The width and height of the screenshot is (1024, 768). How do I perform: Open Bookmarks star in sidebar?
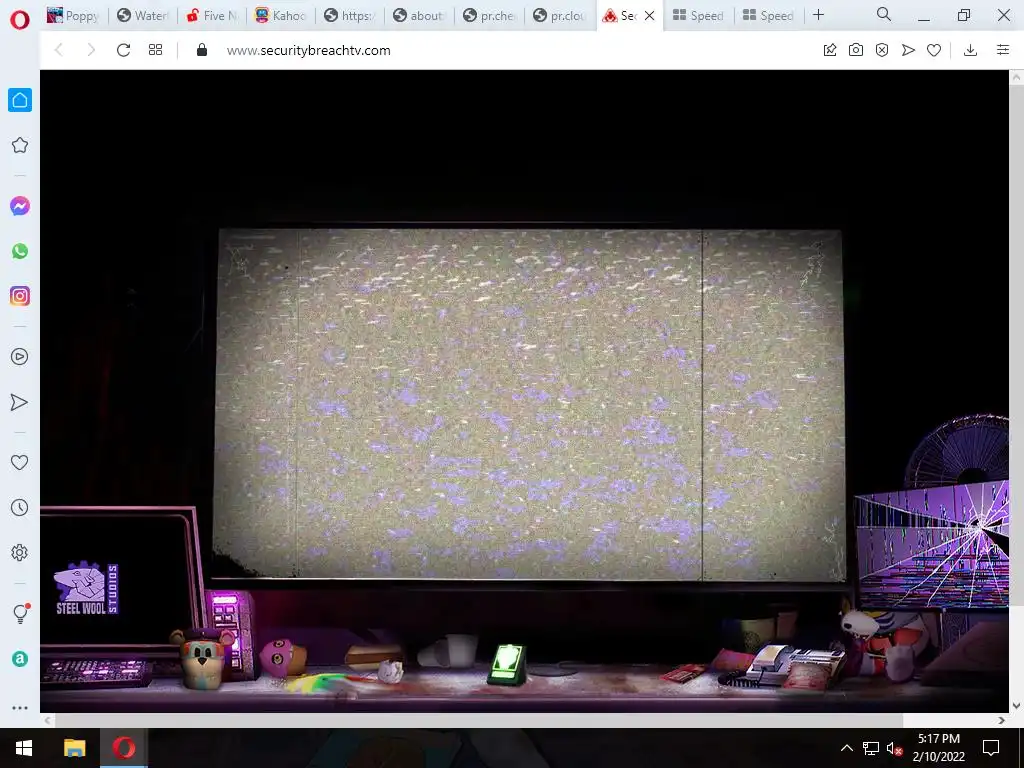[20, 145]
